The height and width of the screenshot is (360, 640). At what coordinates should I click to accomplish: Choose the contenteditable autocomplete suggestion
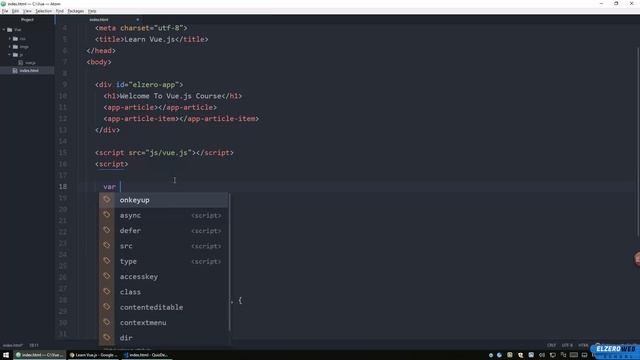[x=163, y=307]
